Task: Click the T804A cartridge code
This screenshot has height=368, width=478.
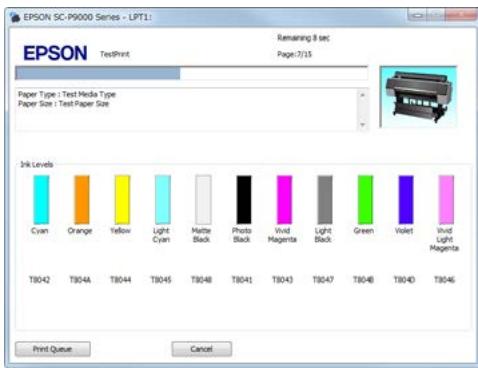Action: coord(80,279)
